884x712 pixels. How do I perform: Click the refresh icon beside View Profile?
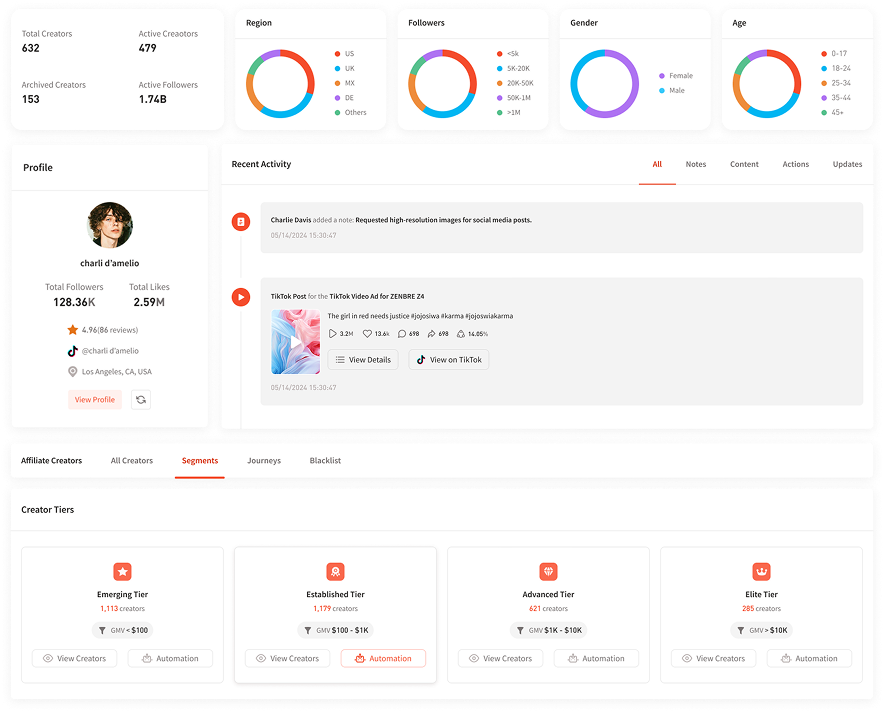(x=141, y=400)
